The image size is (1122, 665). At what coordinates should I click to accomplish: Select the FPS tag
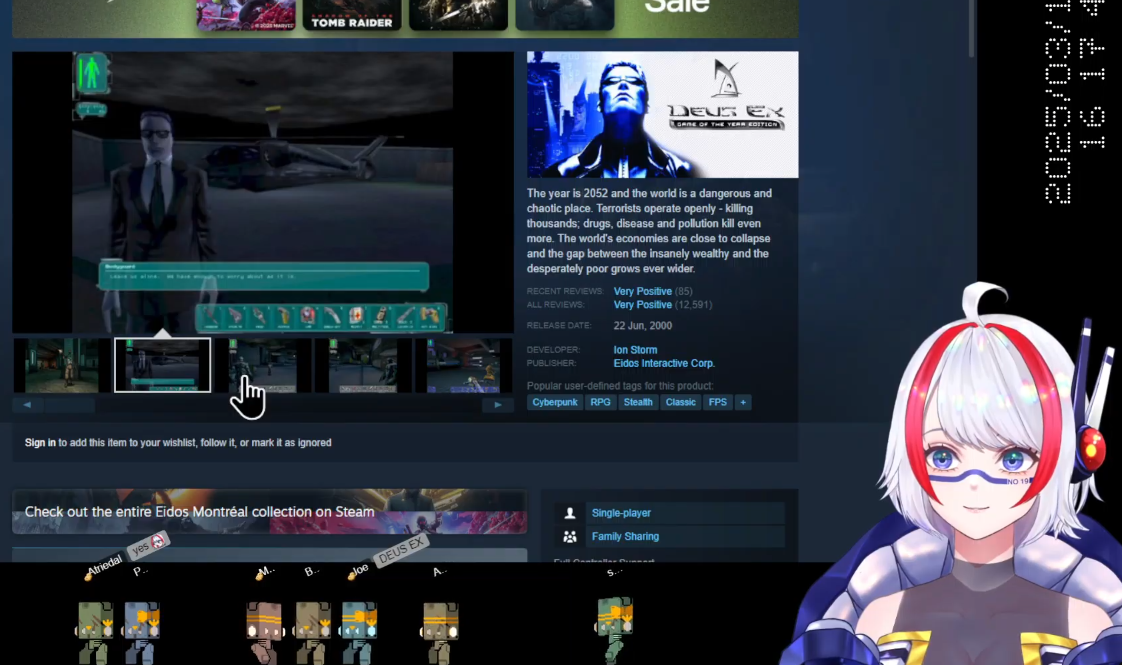(718, 402)
